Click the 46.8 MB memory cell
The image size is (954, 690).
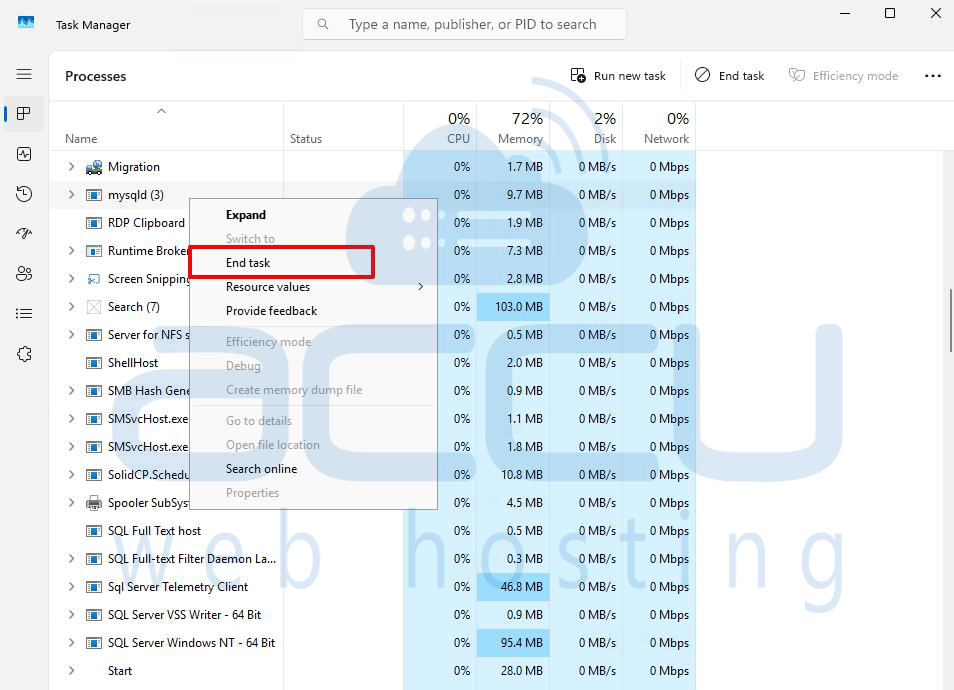pos(514,587)
